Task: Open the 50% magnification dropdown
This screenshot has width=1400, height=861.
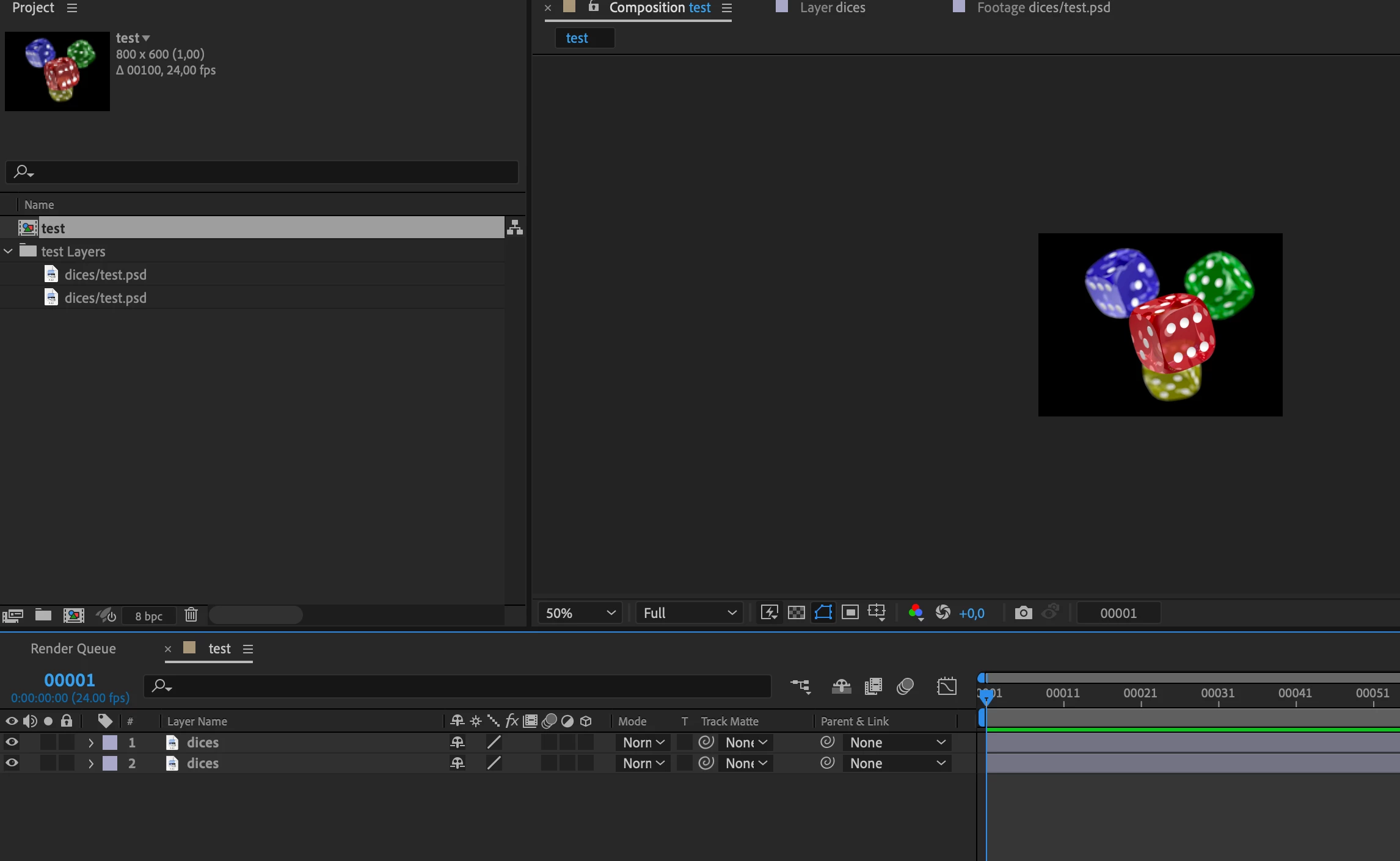Action: 580,613
